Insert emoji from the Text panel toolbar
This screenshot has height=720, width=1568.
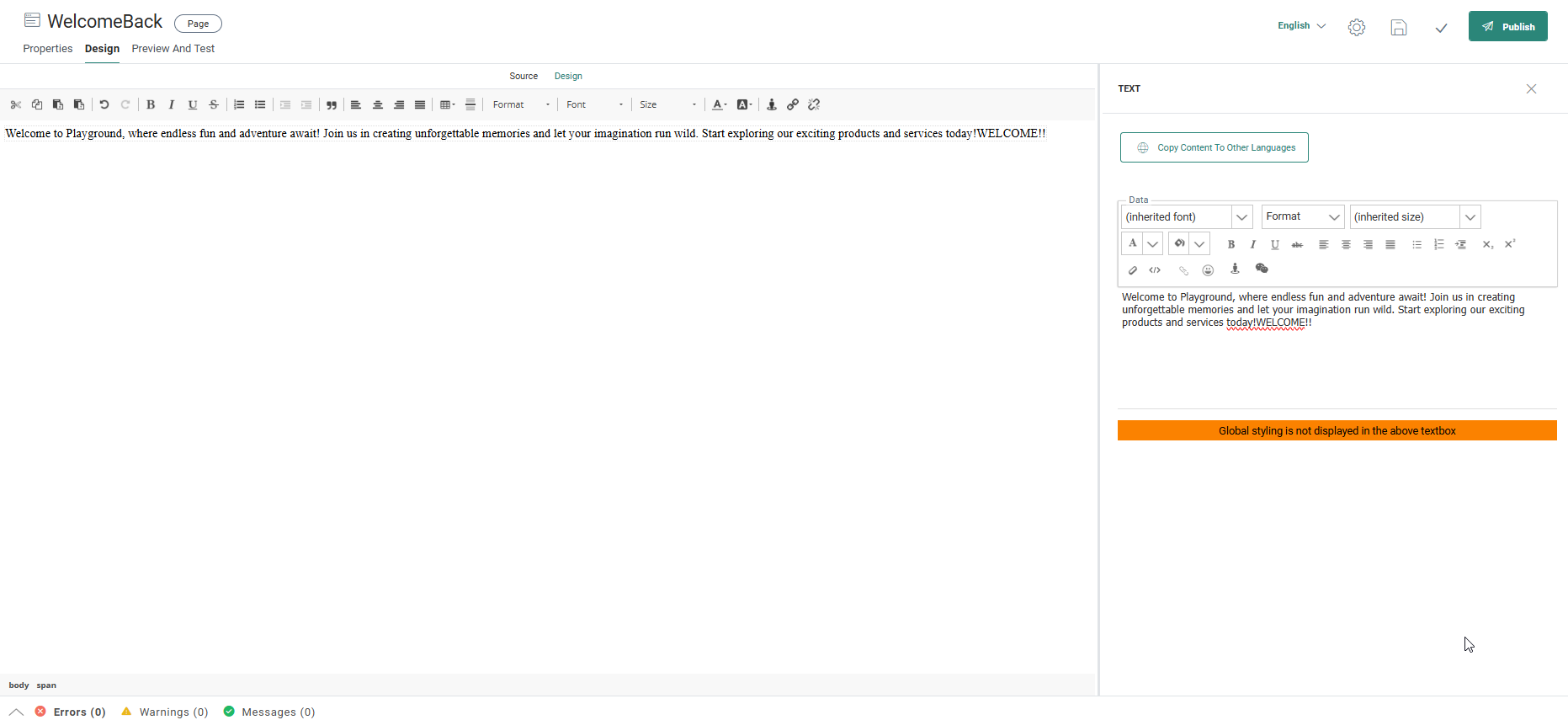point(1208,270)
